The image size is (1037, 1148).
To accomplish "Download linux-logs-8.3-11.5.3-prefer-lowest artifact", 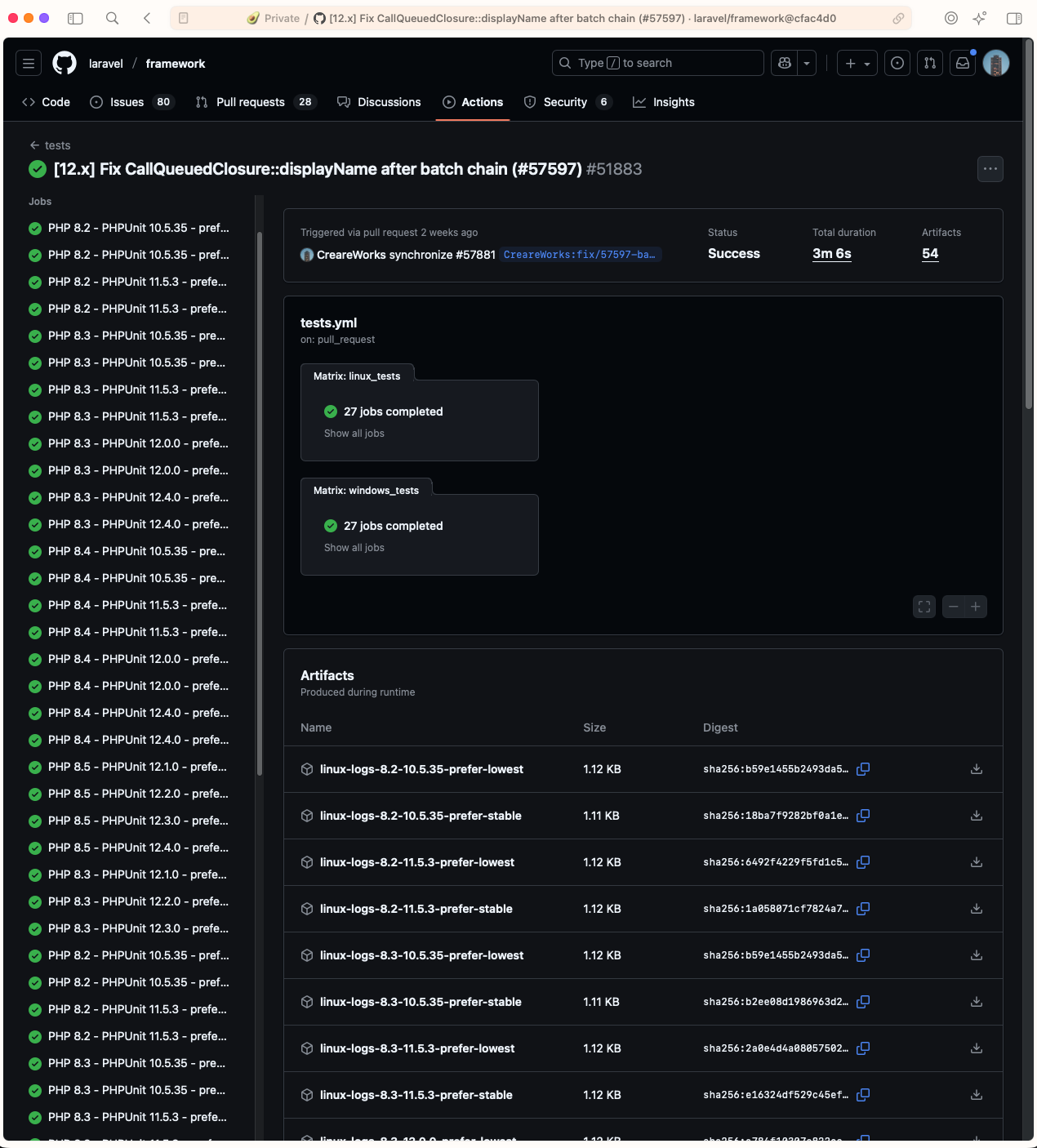I will click(x=977, y=1048).
